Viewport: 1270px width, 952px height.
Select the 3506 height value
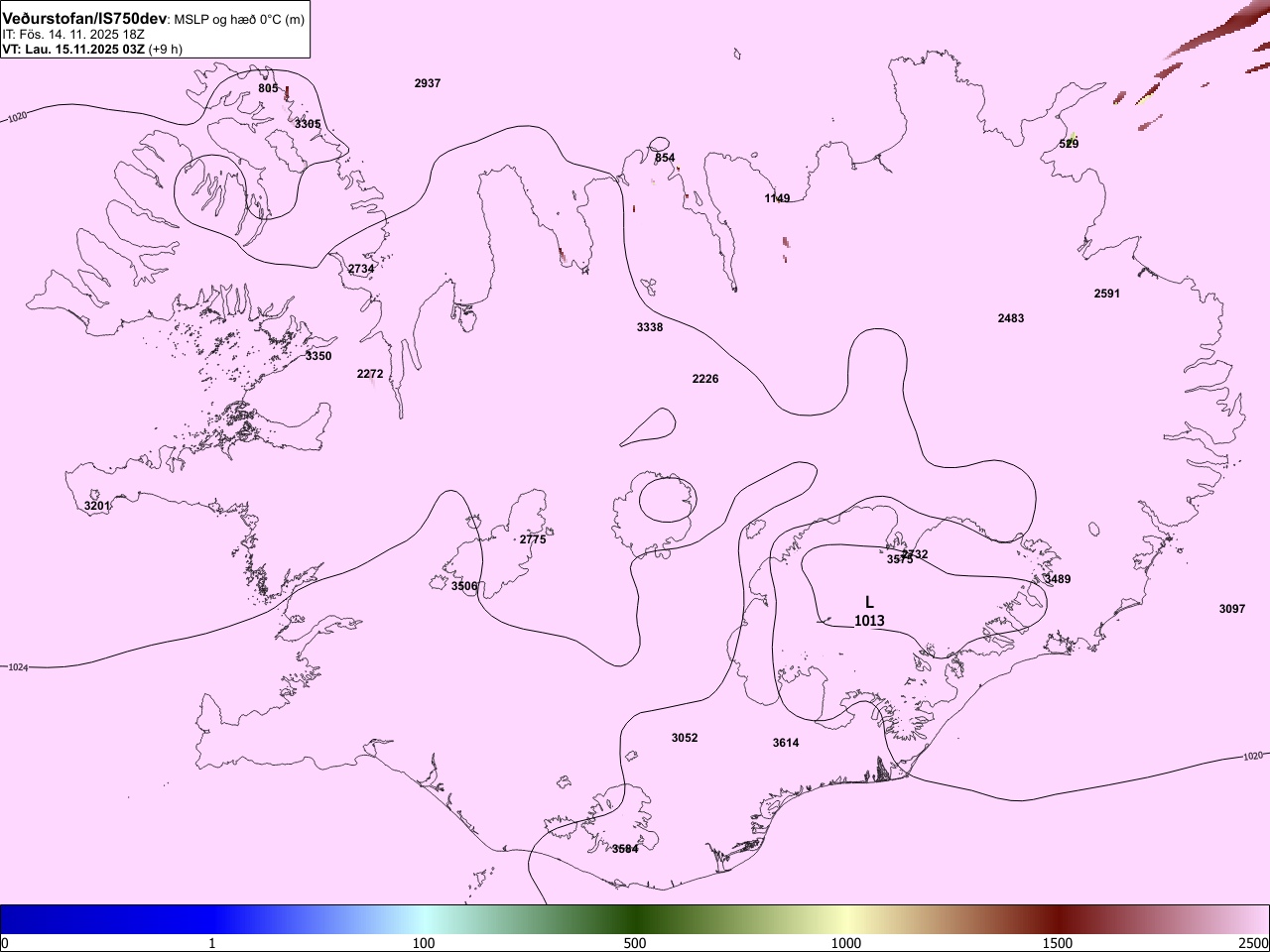[x=464, y=586]
